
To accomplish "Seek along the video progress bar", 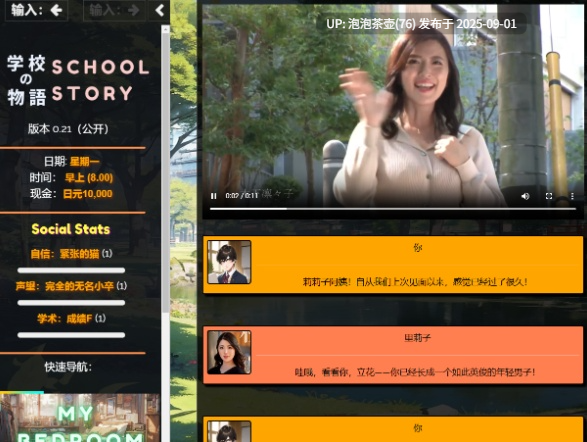I will click(x=393, y=208).
